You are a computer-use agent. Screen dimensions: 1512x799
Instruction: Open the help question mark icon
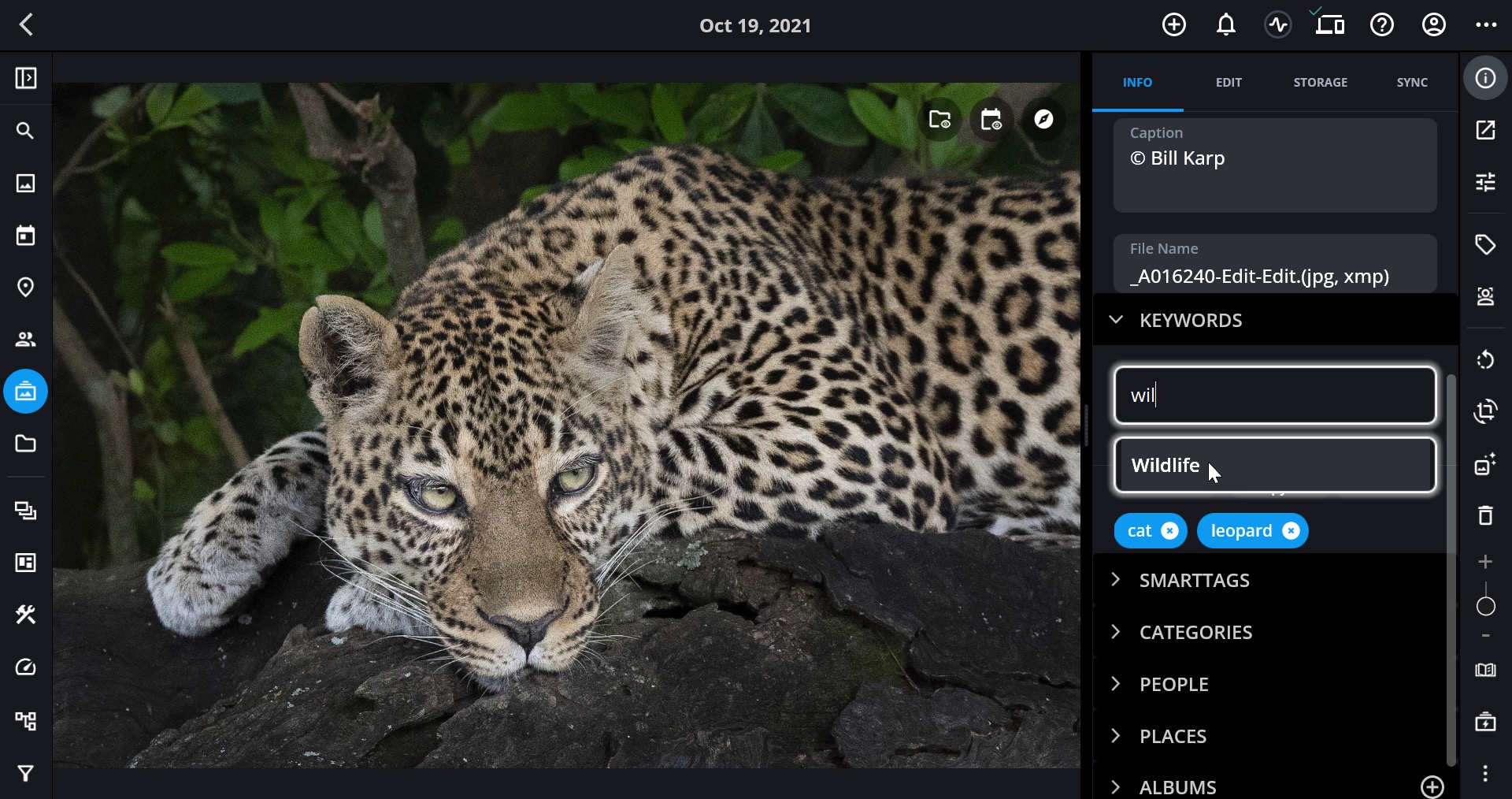click(x=1382, y=24)
